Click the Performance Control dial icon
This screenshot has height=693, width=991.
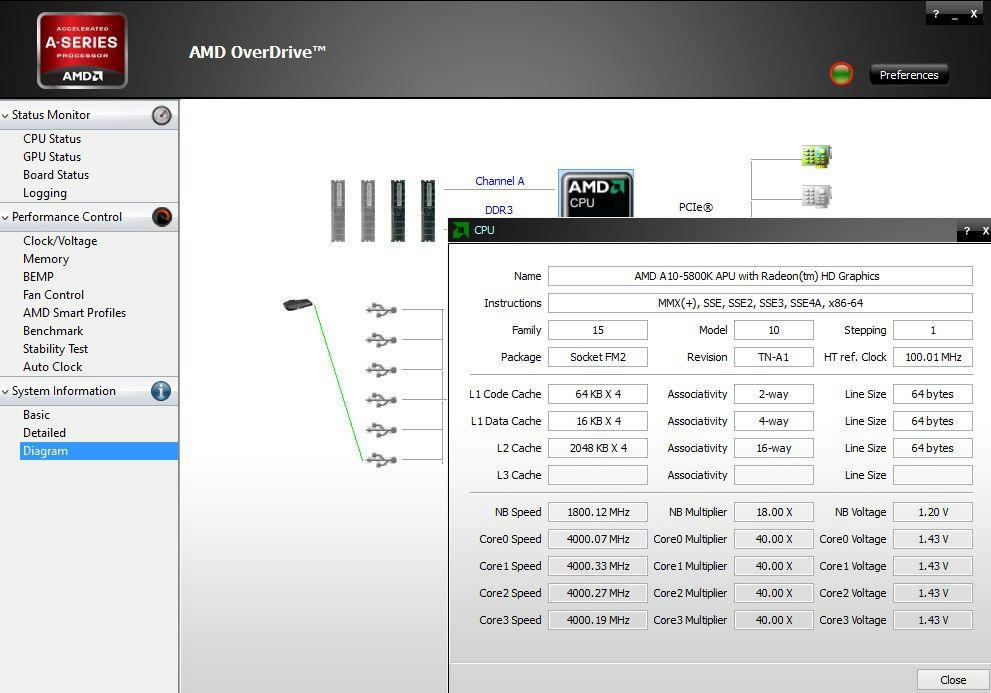162,217
